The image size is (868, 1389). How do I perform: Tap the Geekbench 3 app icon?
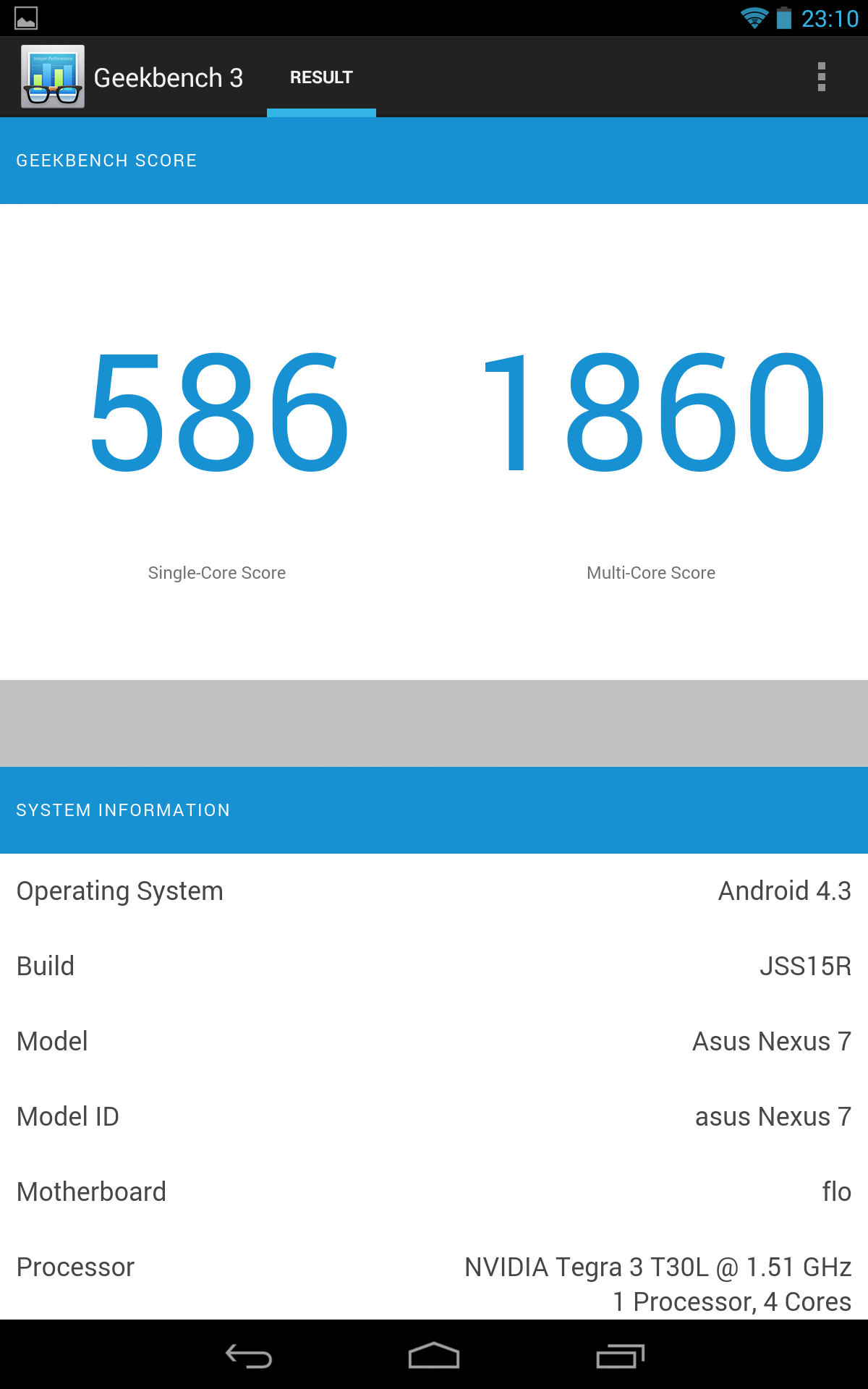53,77
